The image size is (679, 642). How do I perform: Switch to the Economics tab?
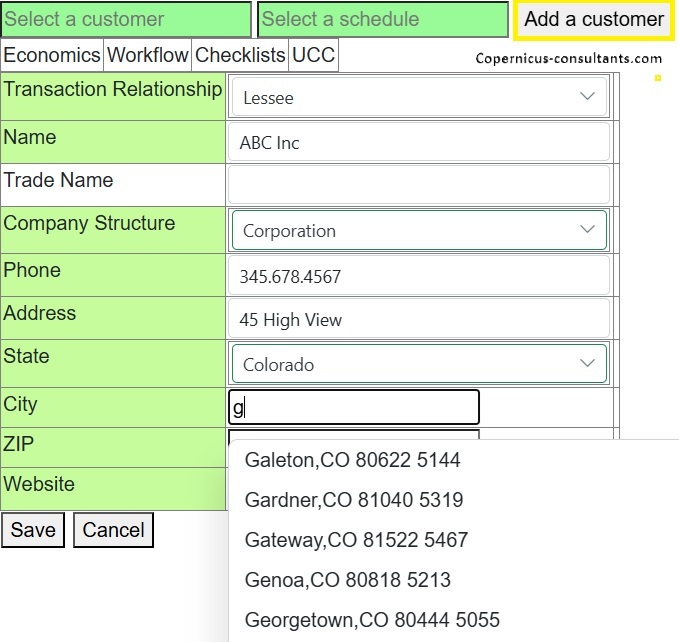pyautogui.click(x=52, y=56)
